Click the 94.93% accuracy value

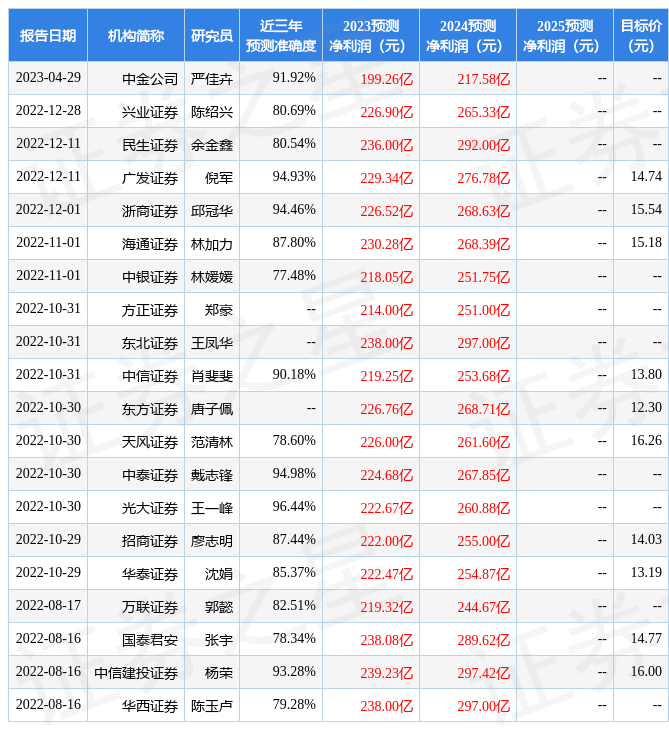click(294, 176)
